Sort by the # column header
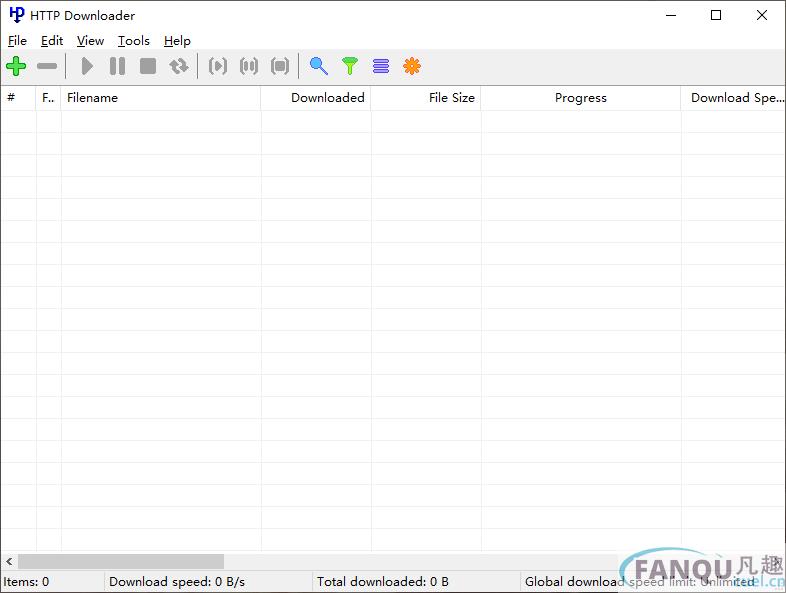The height and width of the screenshot is (593, 786). click(x=18, y=98)
